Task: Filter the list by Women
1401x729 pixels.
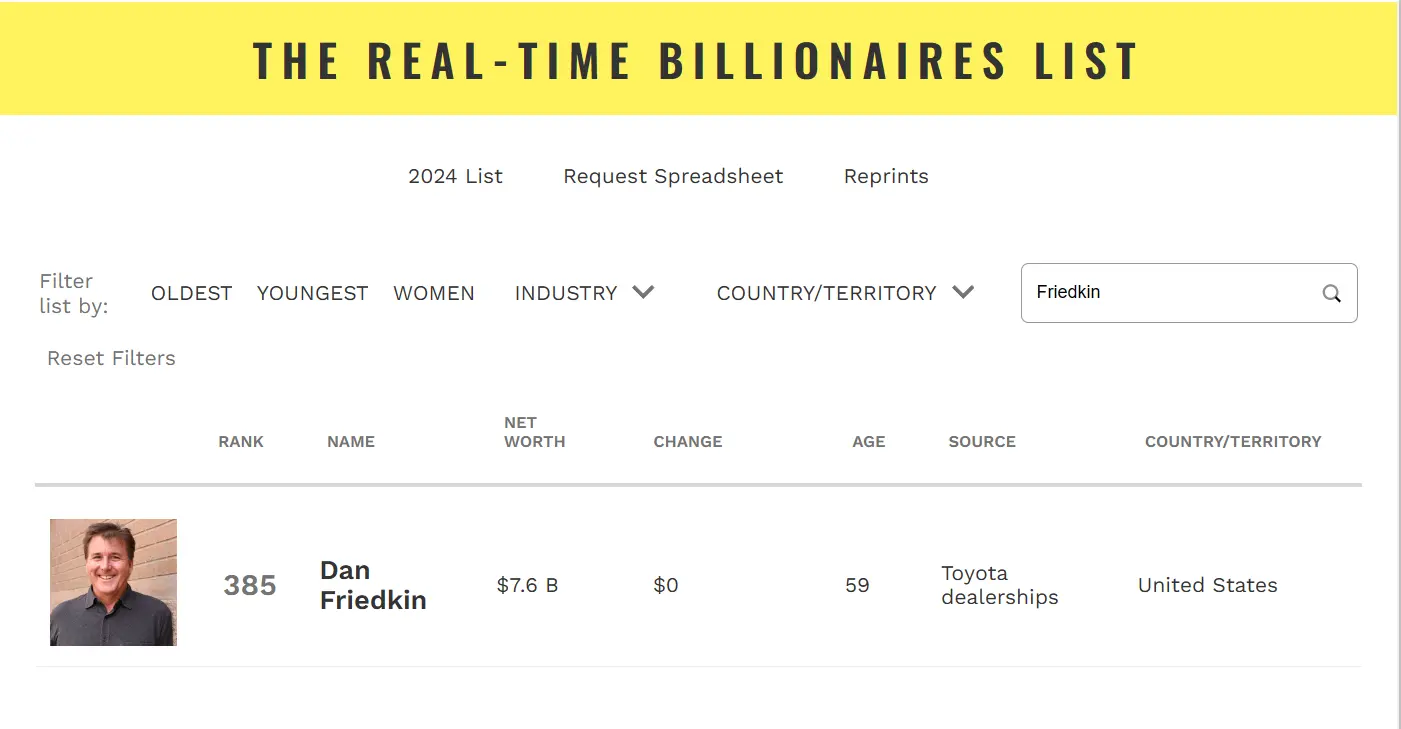Action: point(434,293)
